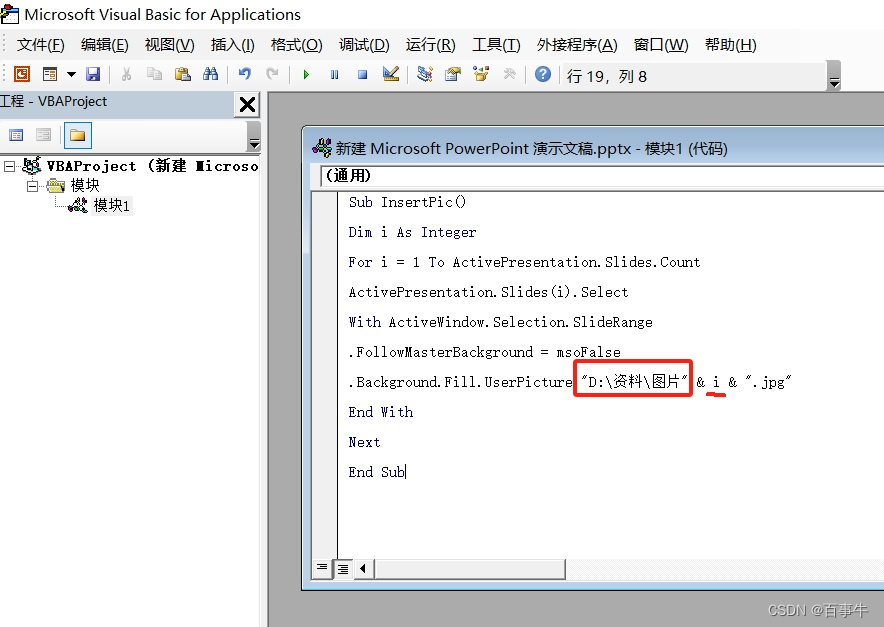Click the code margin indicator bar
The image size is (884, 627).
(x=325, y=374)
